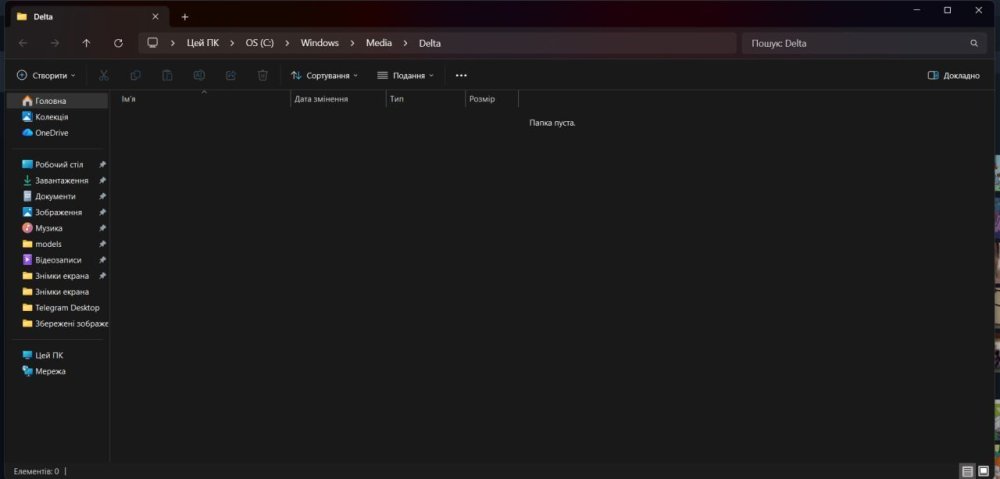
Task: Click pin icon next to Завантаження
Action: point(102,181)
